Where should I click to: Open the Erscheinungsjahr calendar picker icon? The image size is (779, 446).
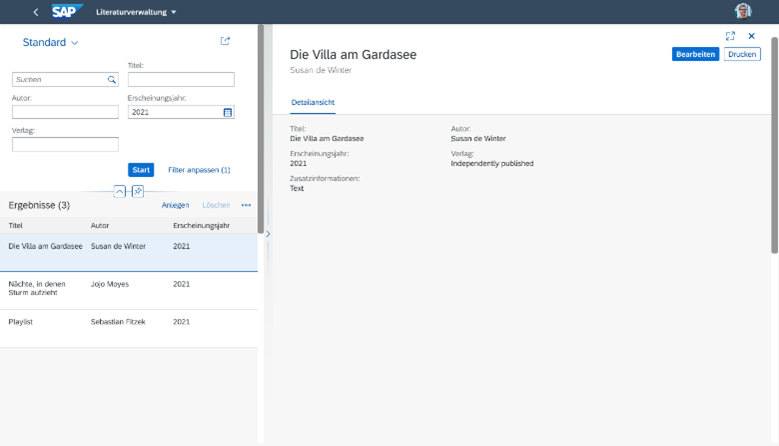coord(228,112)
